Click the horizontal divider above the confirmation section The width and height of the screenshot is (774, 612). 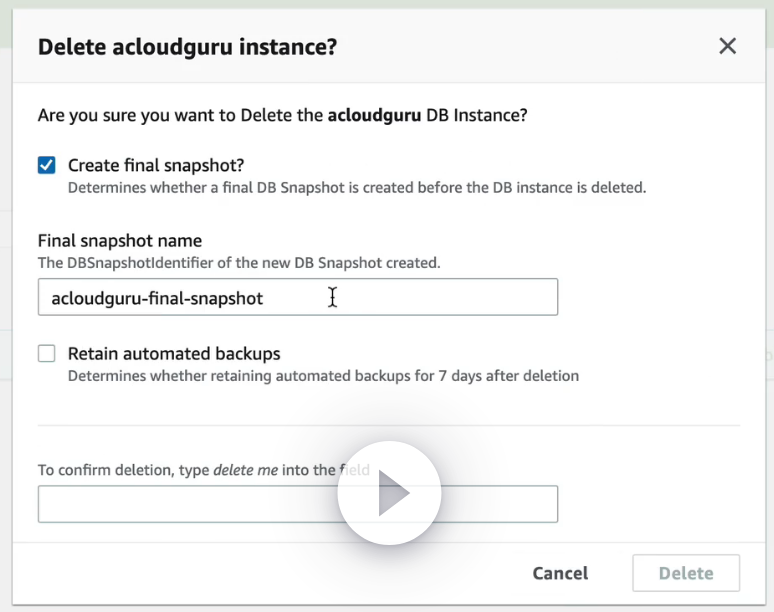point(388,425)
